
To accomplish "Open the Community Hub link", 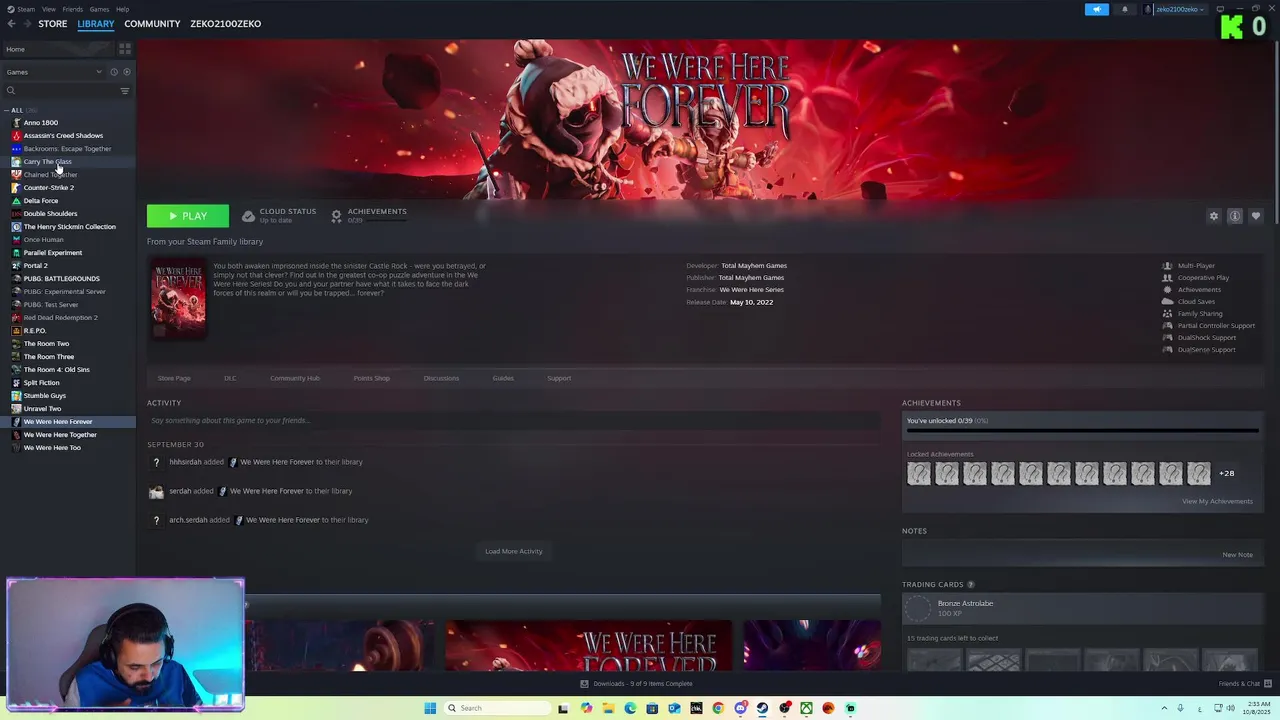I will coord(295,378).
